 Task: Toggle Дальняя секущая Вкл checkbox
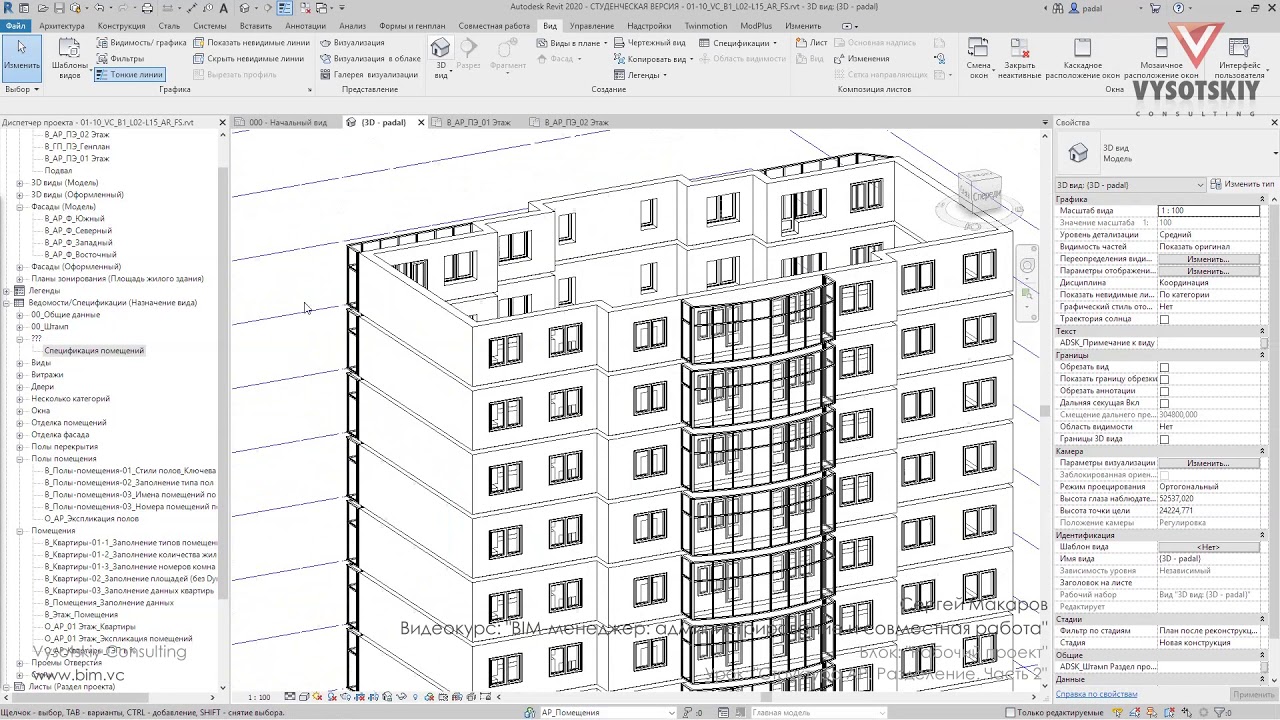coord(1164,404)
